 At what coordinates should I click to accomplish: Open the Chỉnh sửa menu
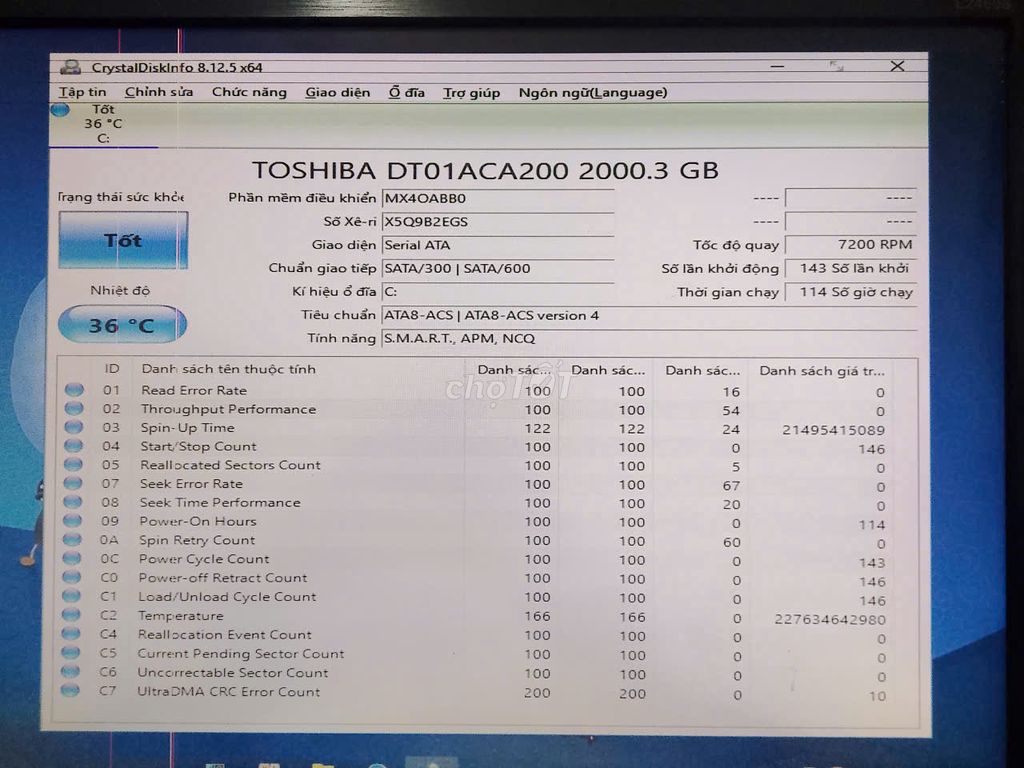159,92
